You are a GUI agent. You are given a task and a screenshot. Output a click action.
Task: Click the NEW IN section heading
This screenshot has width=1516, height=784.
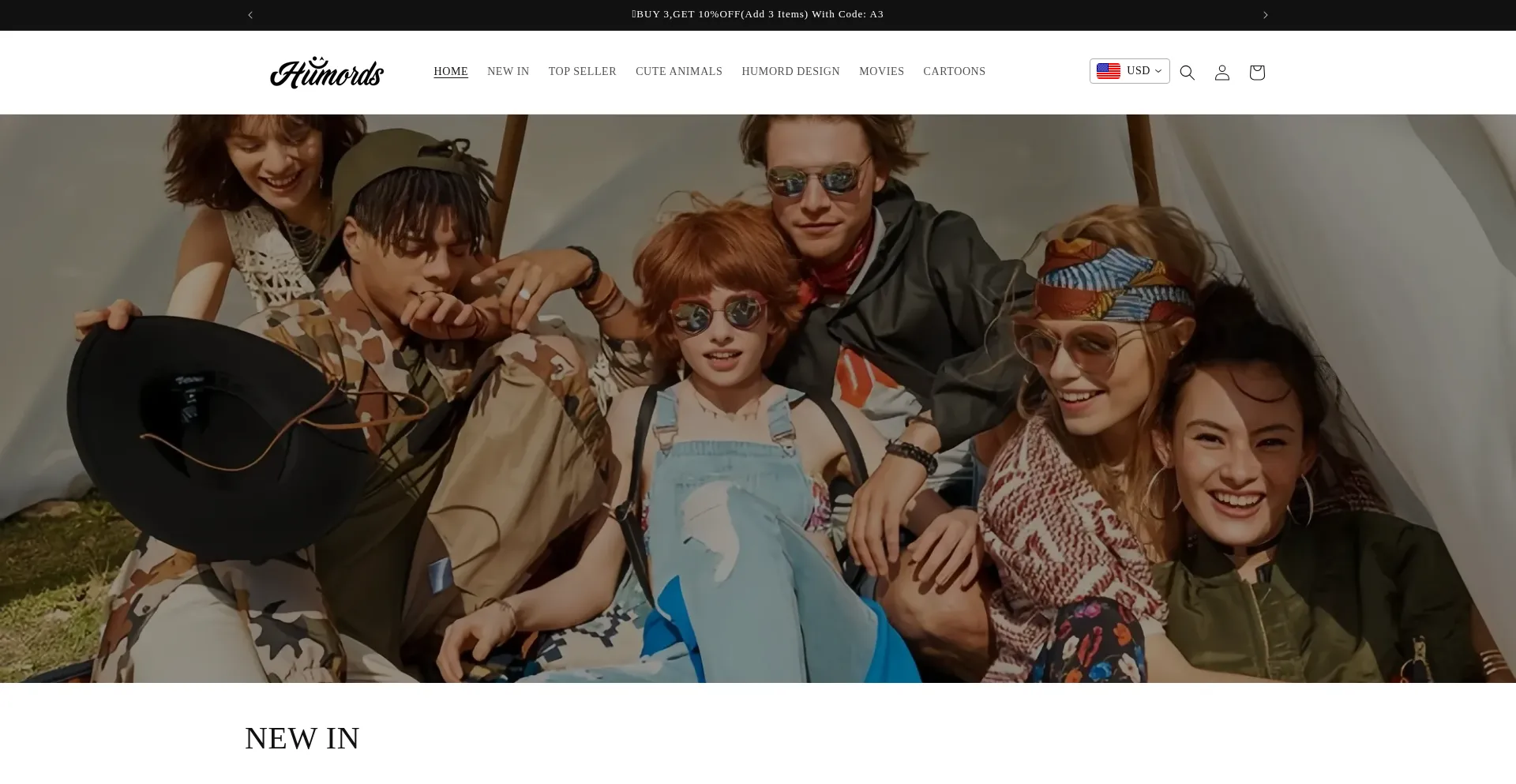point(302,739)
